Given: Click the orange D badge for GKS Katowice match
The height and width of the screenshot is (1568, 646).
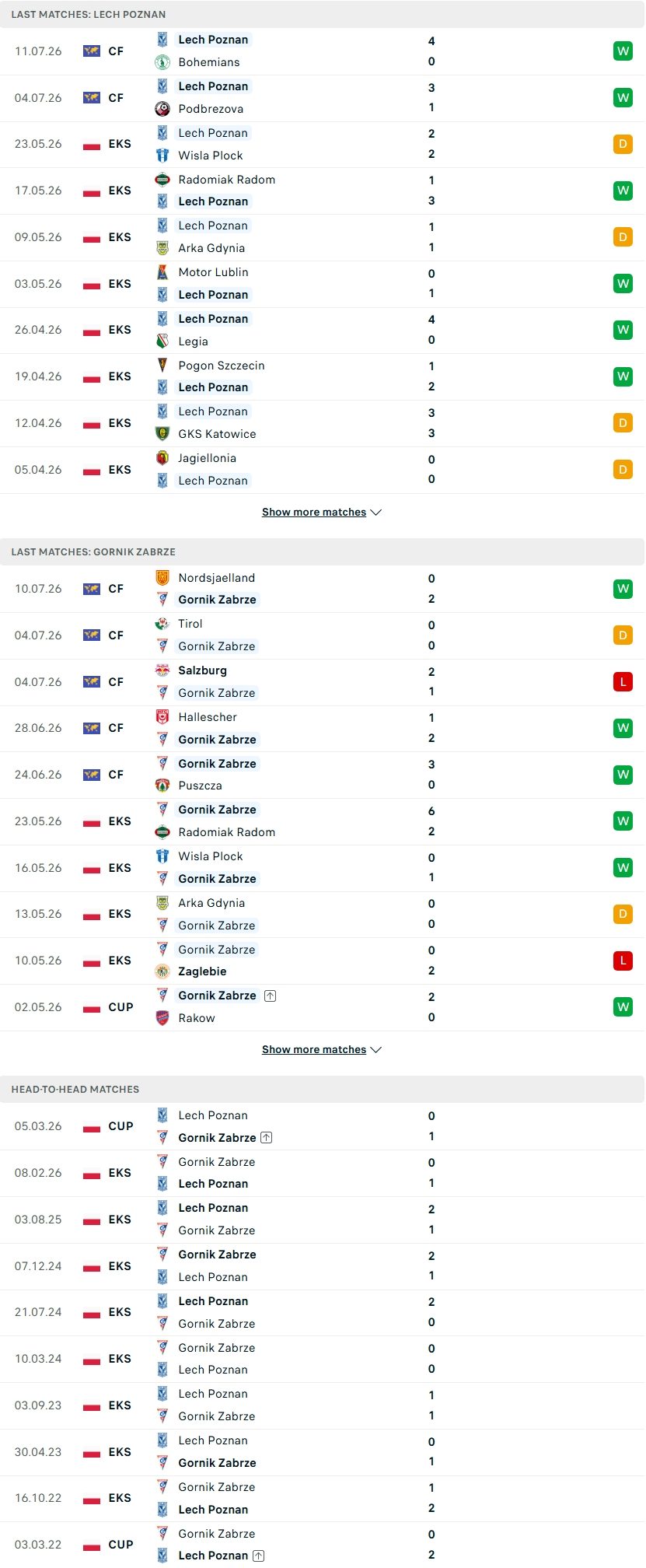Looking at the screenshot, I should point(623,423).
